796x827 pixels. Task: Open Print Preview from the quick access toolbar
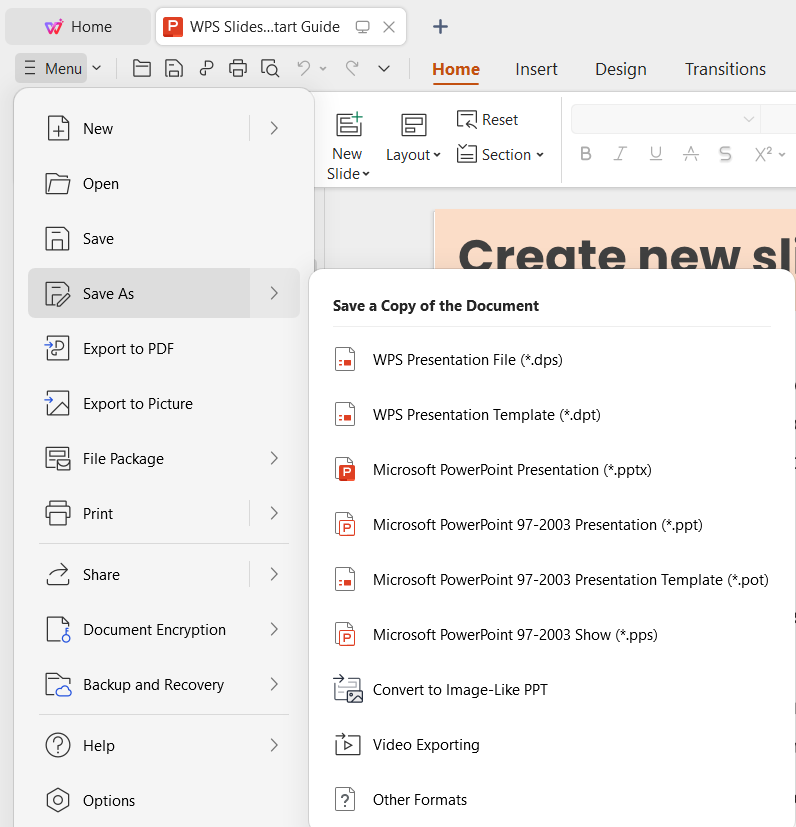click(x=270, y=68)
